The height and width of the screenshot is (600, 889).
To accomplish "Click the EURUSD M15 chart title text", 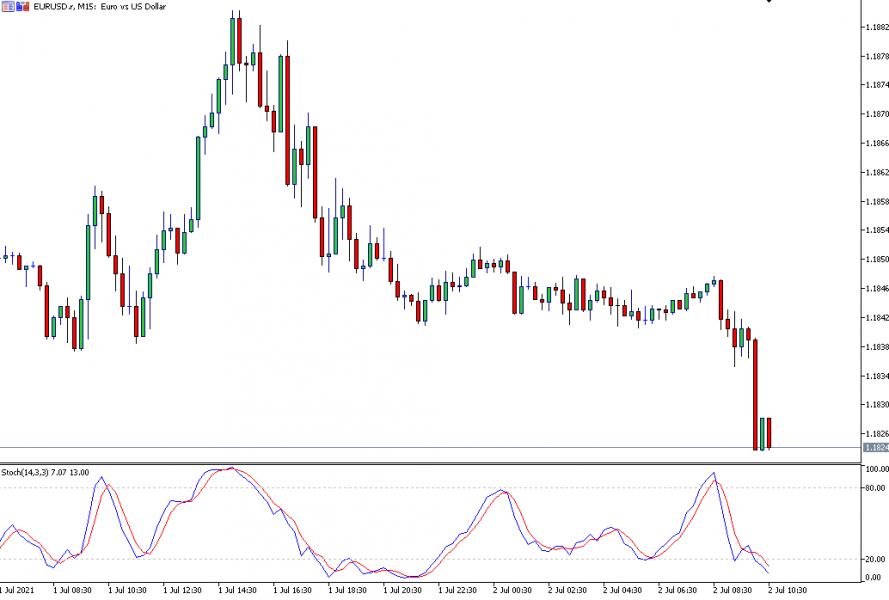I will click(93, 7).
